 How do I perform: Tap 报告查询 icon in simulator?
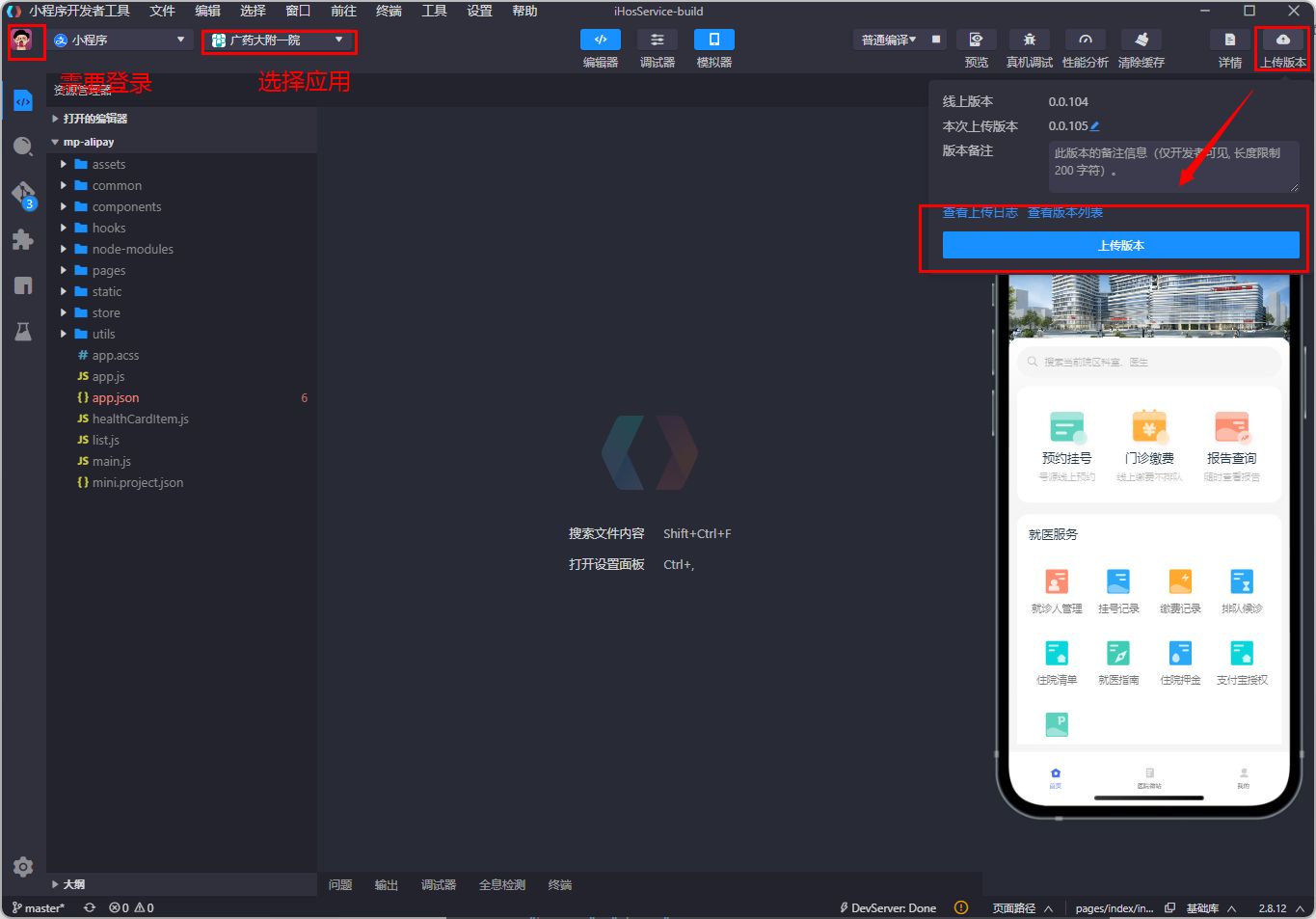coord(1231,427)
